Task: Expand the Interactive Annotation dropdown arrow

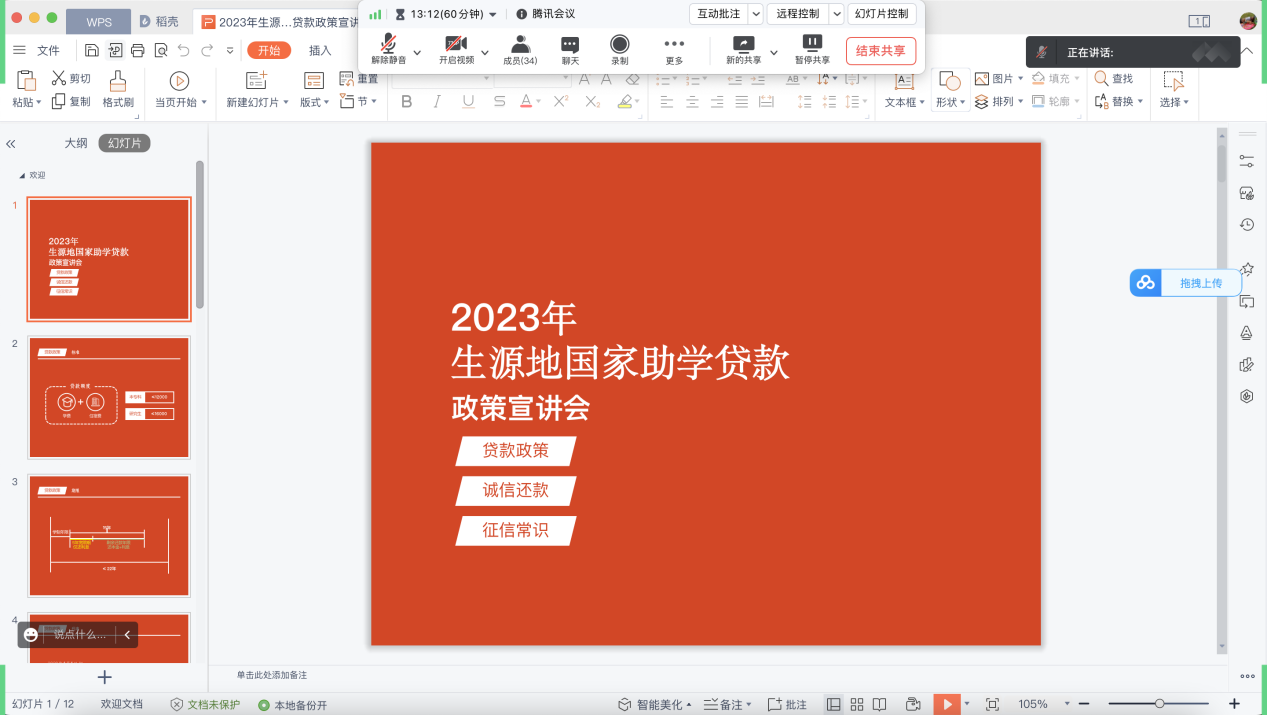Action: [x=756, y=14]
